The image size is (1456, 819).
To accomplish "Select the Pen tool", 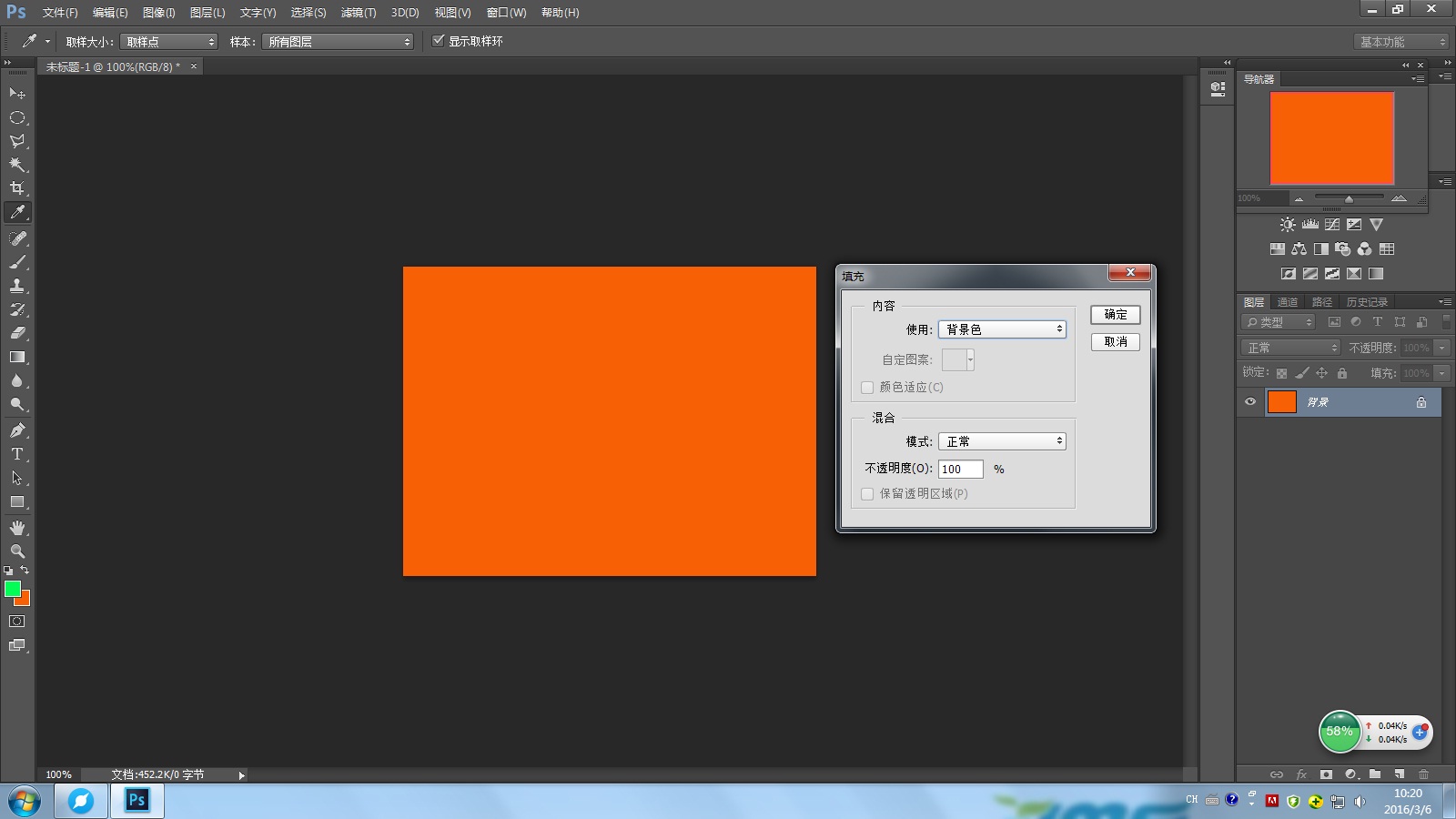I will tap(17, 430).
